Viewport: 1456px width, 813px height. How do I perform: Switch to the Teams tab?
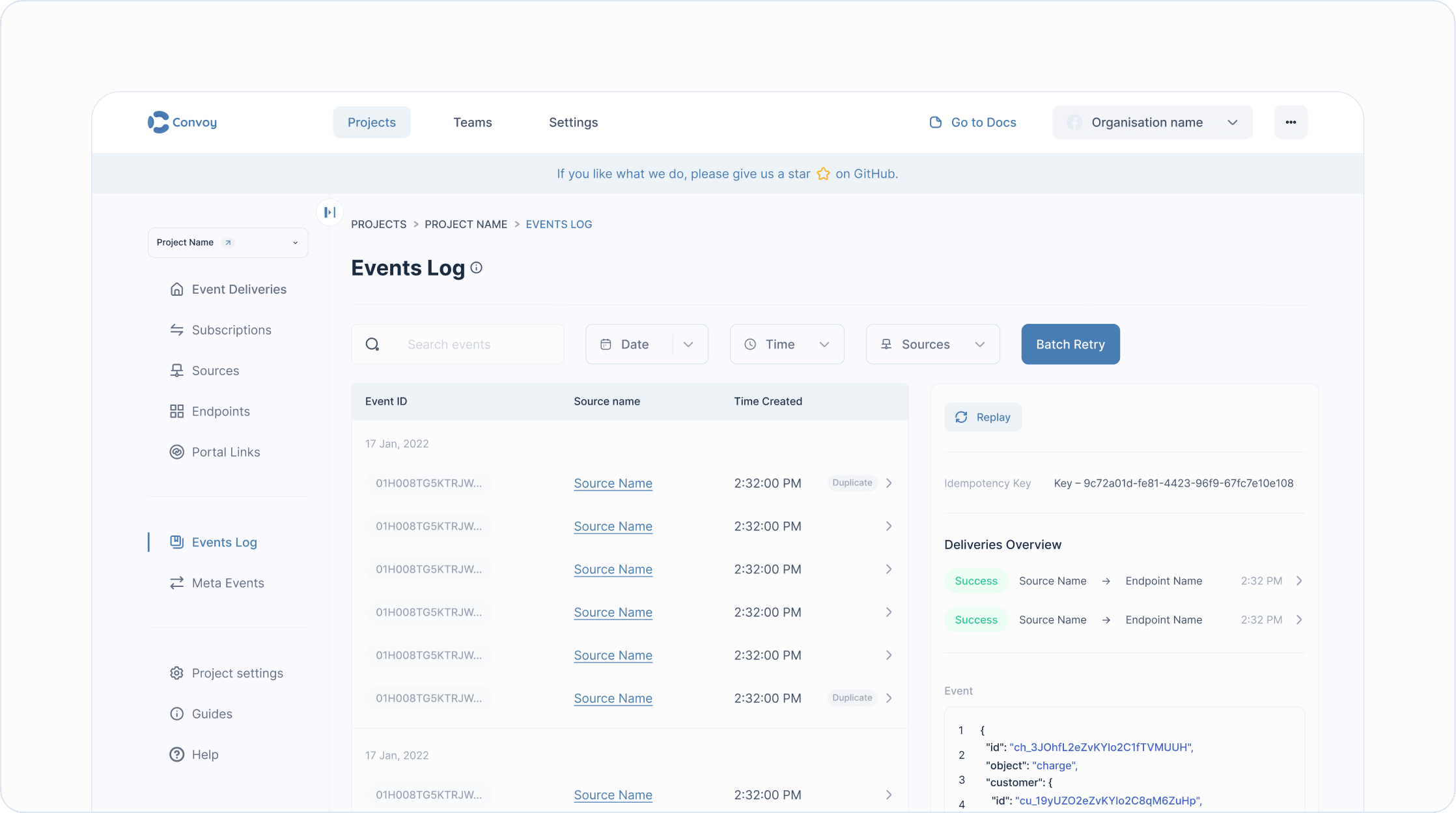pyautogui.click(x=473, y=122)
